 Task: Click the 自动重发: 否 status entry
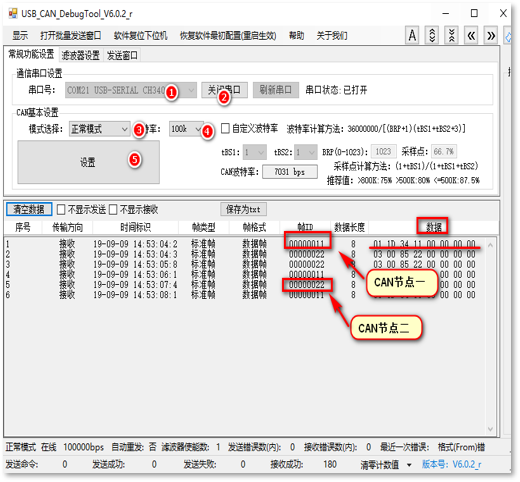click(134, 447)
